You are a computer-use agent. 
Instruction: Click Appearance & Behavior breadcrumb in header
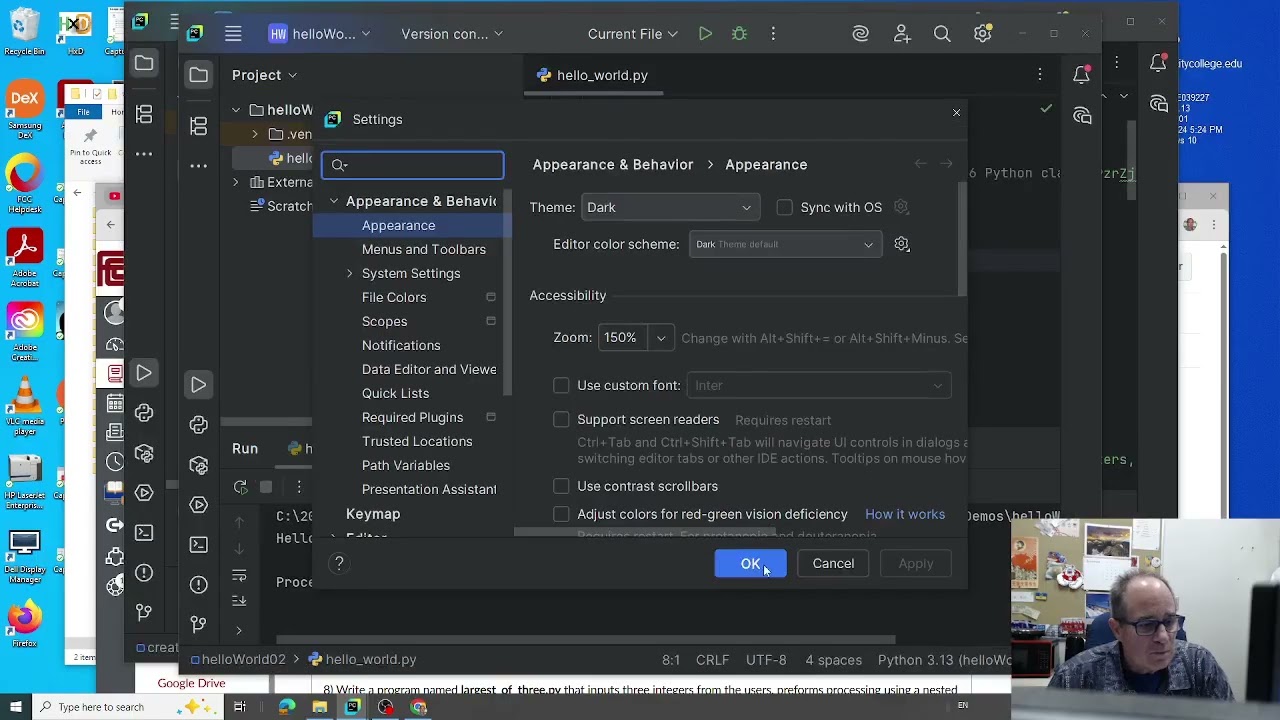click(613, 164)
